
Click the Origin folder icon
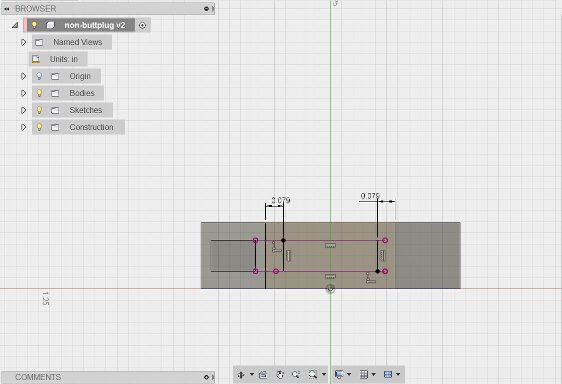55,76
